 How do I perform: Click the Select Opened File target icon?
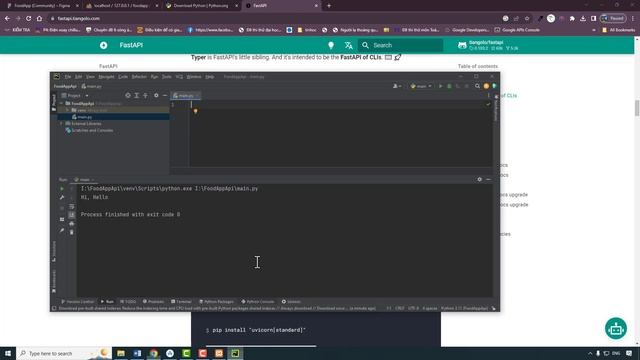pos(128,96)
